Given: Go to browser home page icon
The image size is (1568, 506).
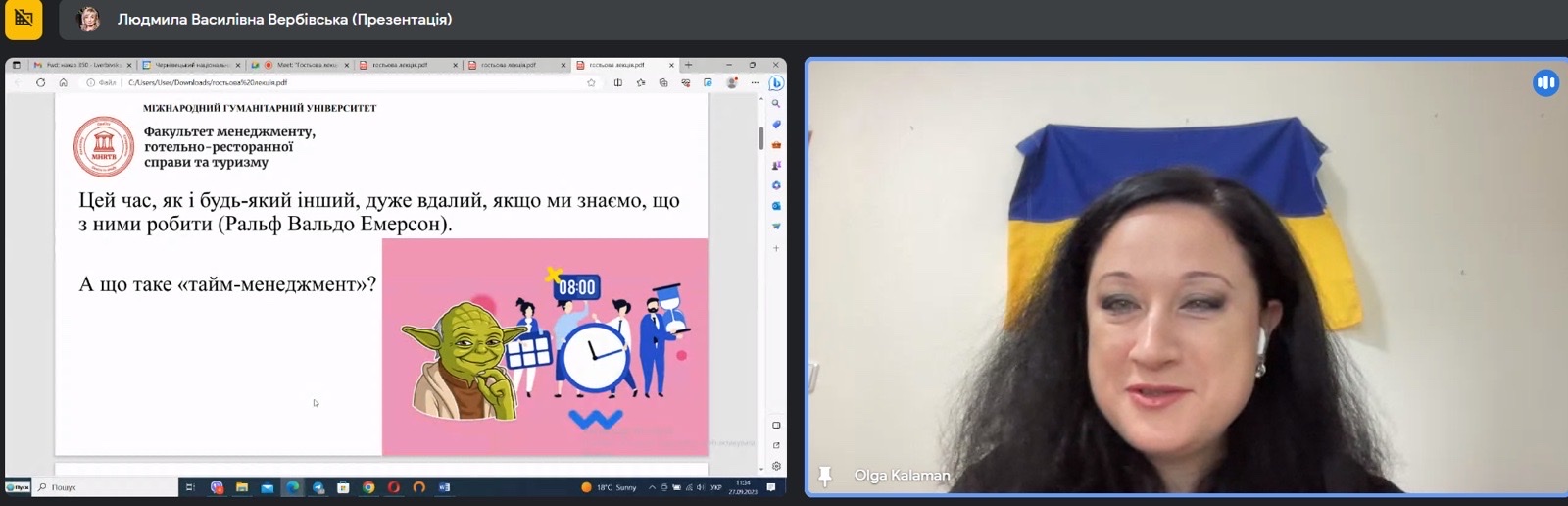Looking at the screenshot, I should click(x=63, y=83).
